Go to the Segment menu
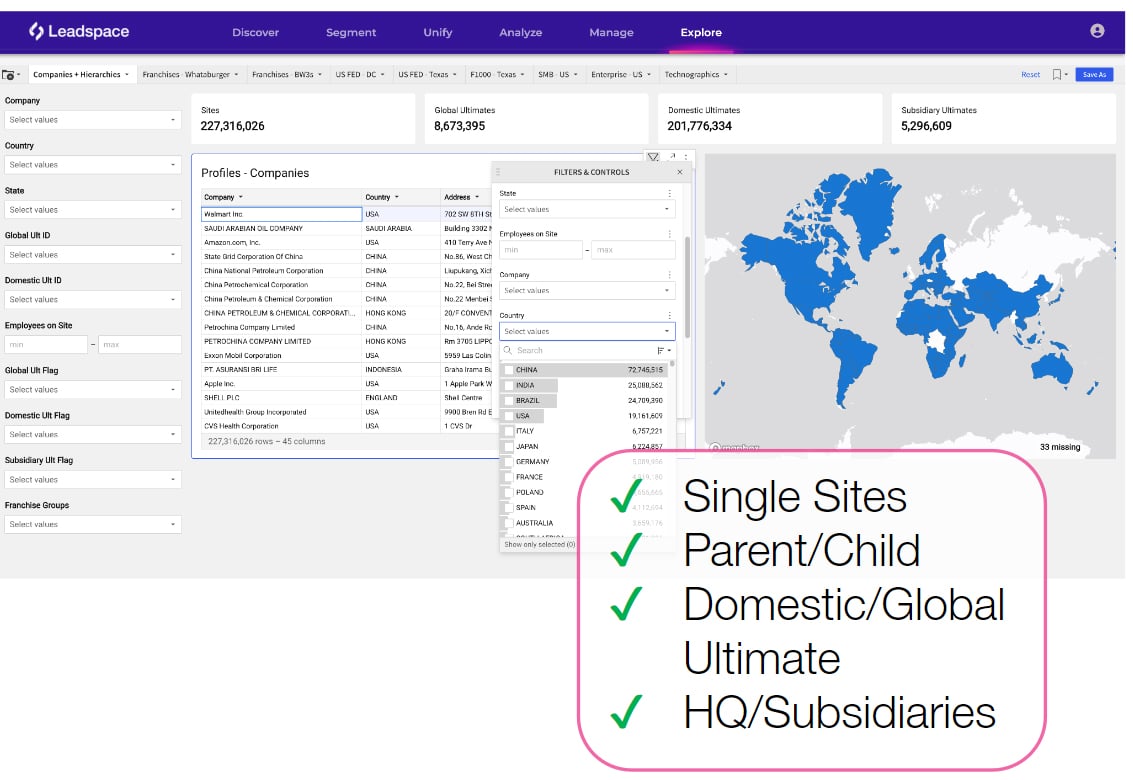1133x780 pixels. [350, 33]
